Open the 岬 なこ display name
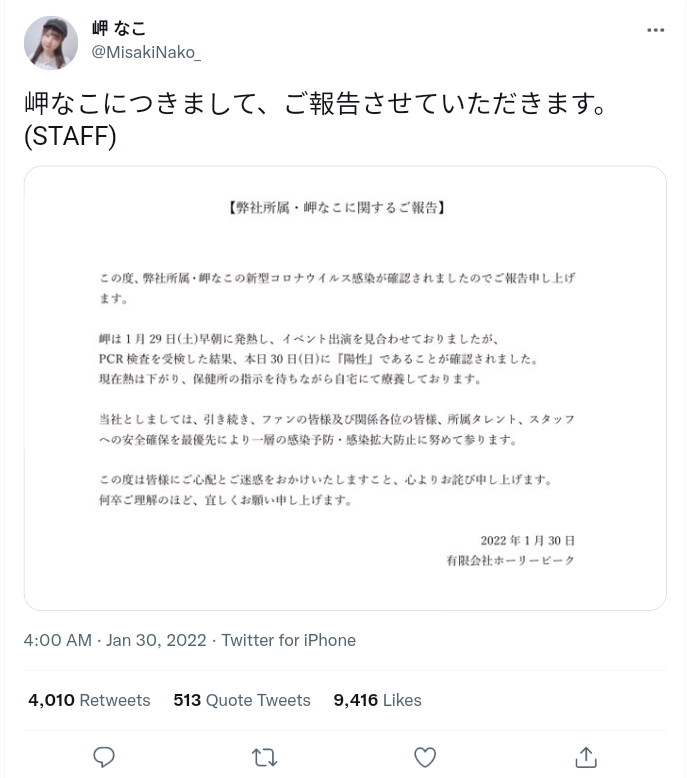This screenshot has width=687, height=778. (x=119, y=29)
